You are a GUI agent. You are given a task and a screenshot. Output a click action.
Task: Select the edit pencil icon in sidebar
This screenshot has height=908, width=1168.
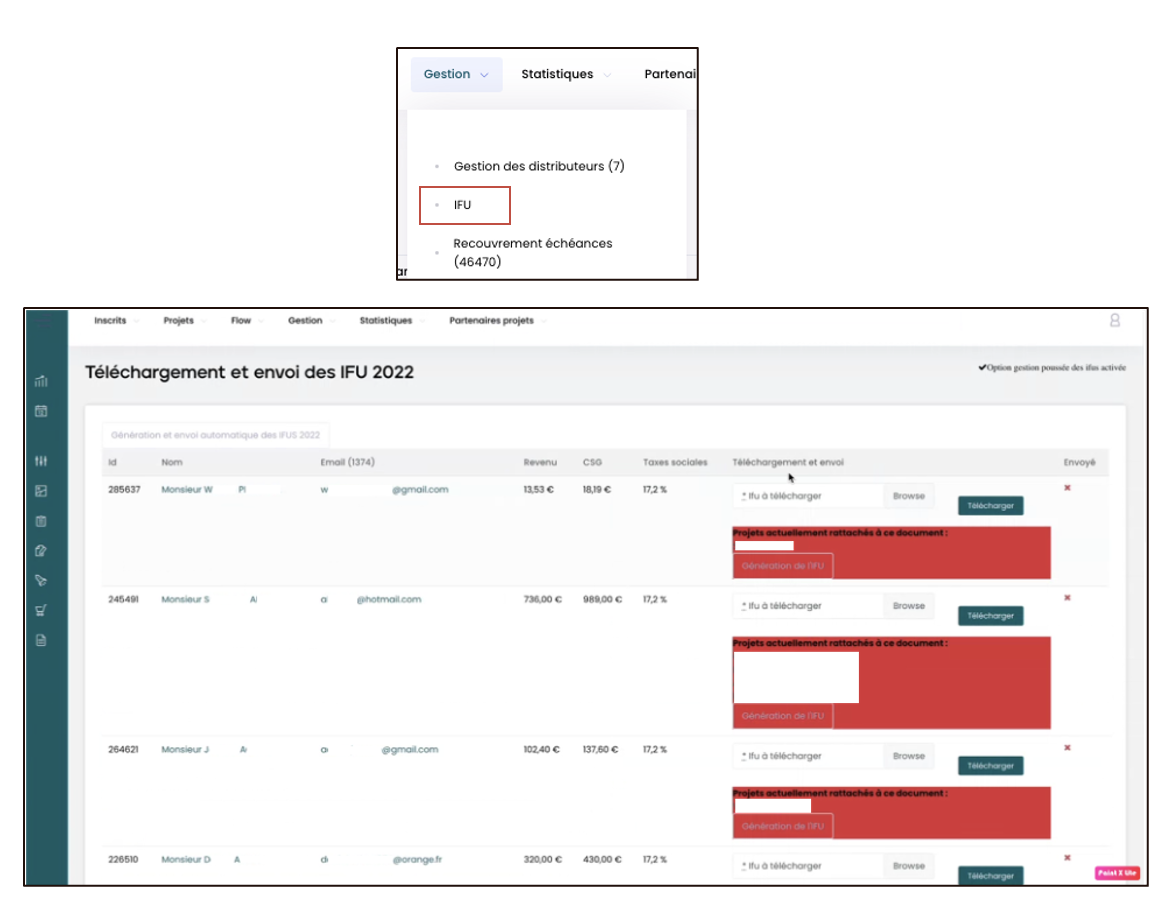(41, 550)
